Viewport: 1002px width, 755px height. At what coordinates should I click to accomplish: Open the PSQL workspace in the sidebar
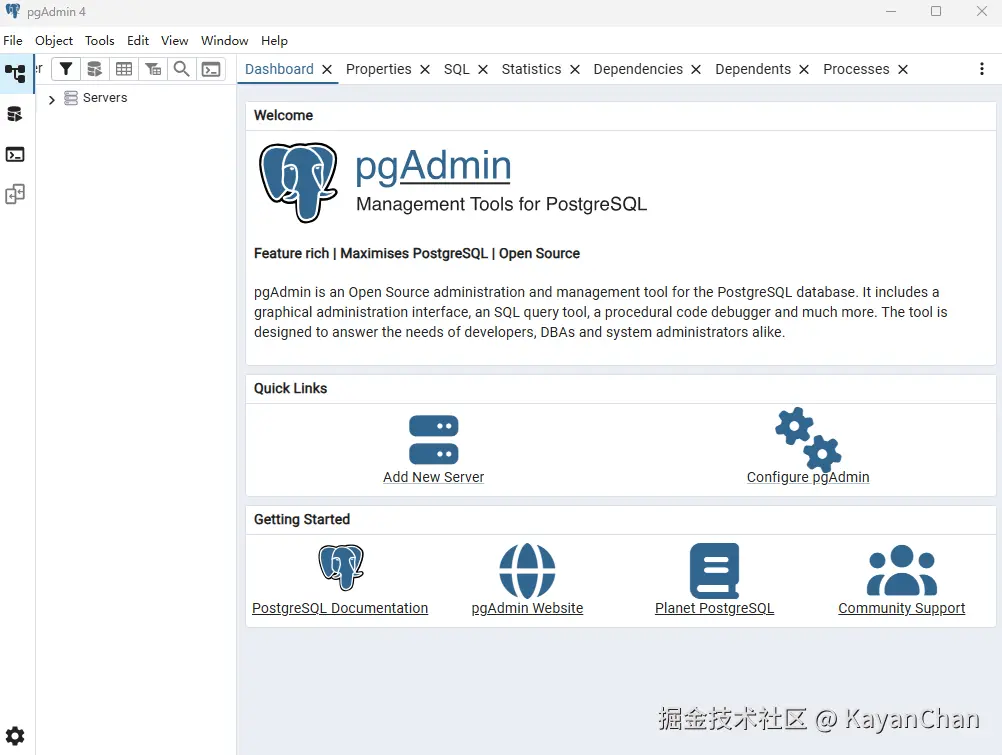point(15,155)
